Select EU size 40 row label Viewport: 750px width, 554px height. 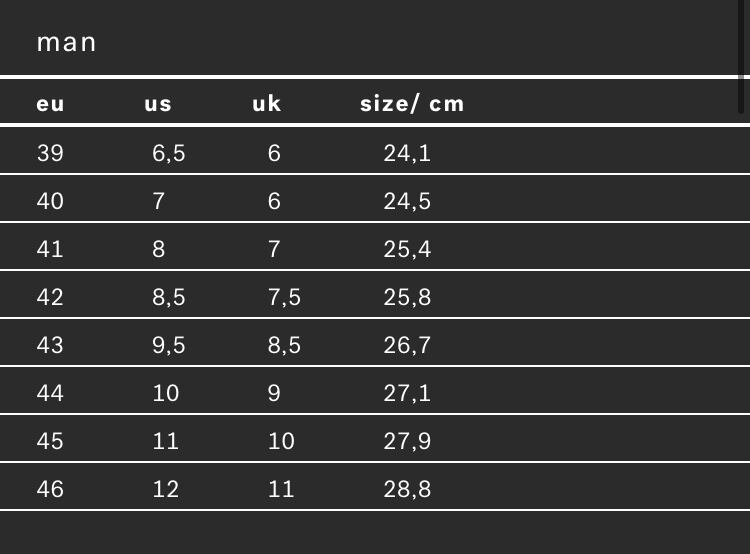(50, 201)
